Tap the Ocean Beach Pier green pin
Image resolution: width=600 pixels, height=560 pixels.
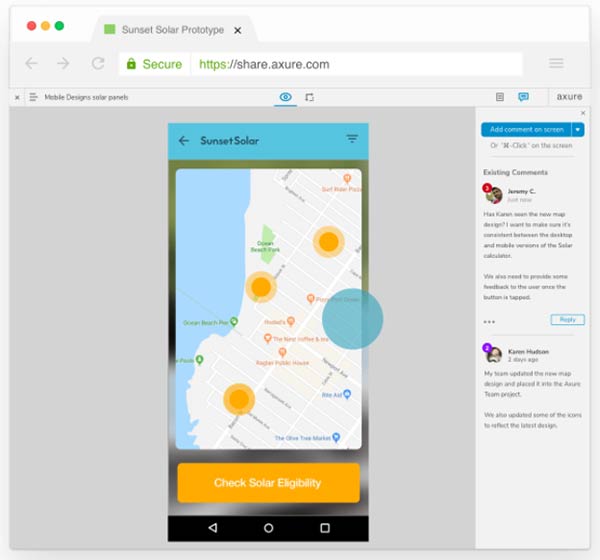pos(234,322)
